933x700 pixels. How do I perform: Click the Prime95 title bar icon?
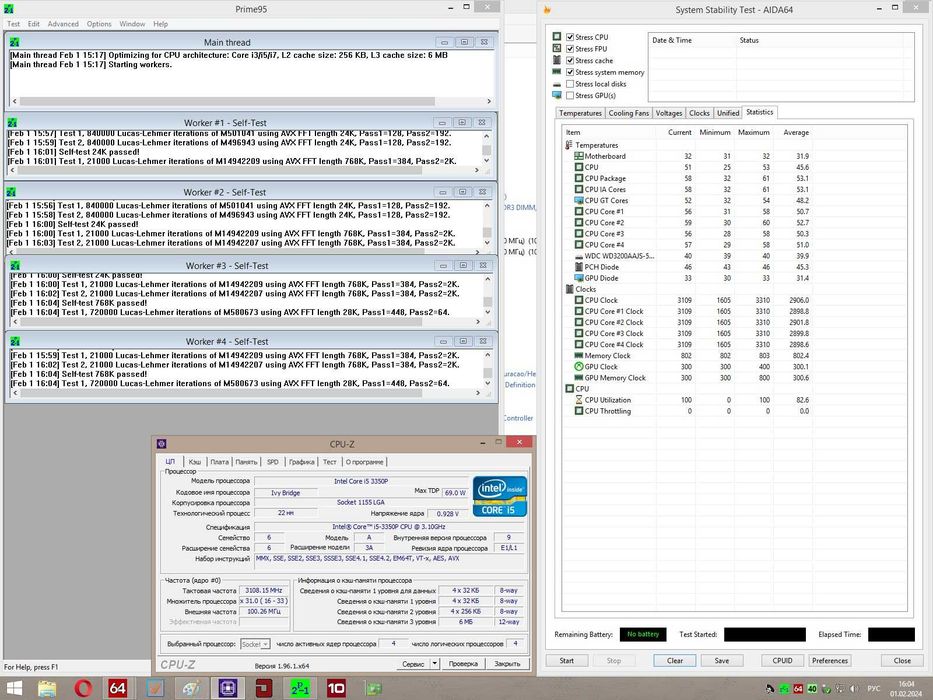[9, 9]
